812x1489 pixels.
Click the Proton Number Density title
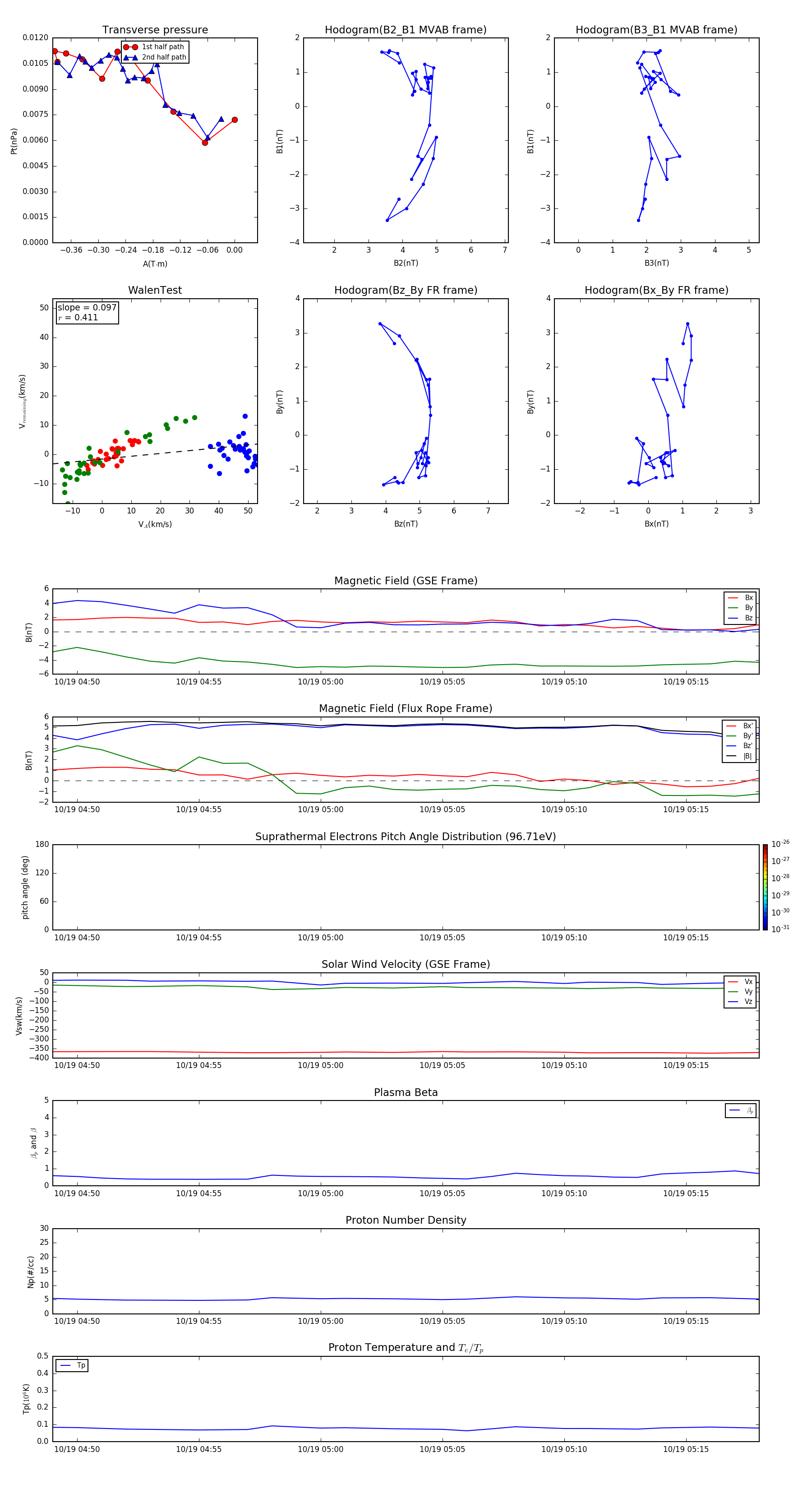406,1220
